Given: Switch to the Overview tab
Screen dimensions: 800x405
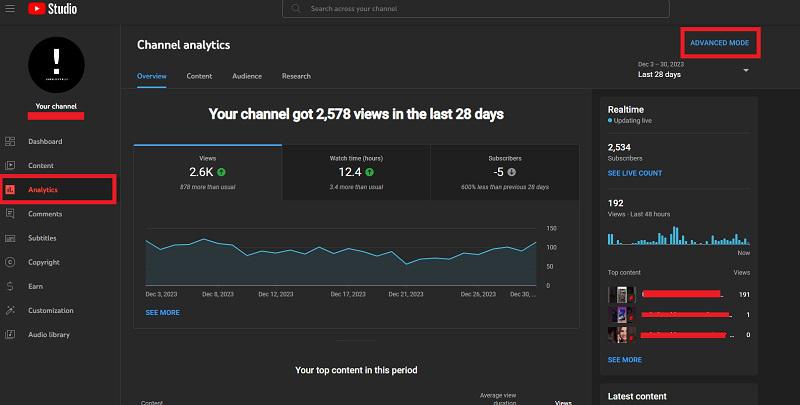Looking at the screenshot, I should point(152,76).
